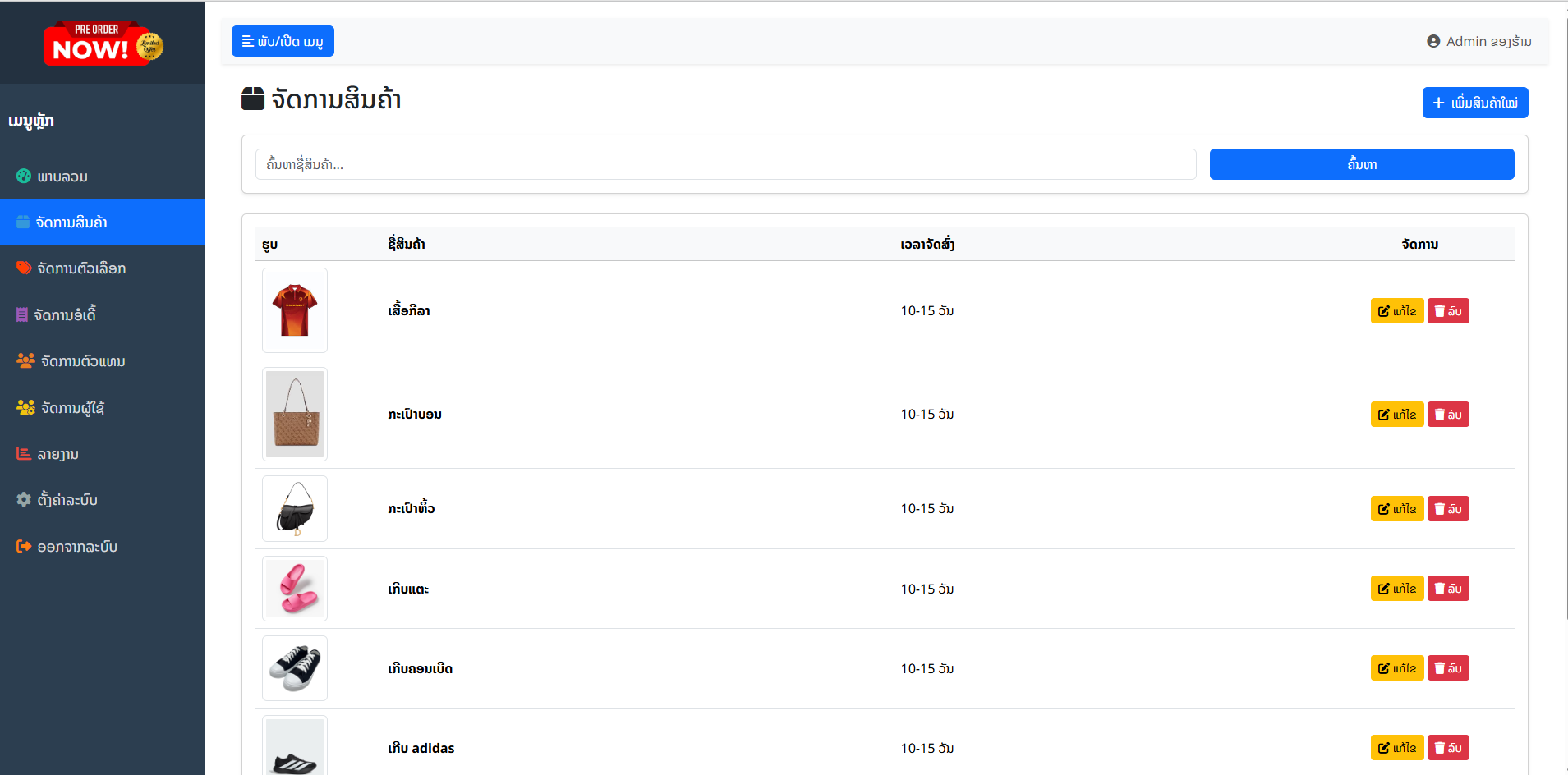This screenshot has height=775, width=1568.
Task: Open the Admin ຂອງຮ້ານ user menu
Action: [x=1478, y=41]
